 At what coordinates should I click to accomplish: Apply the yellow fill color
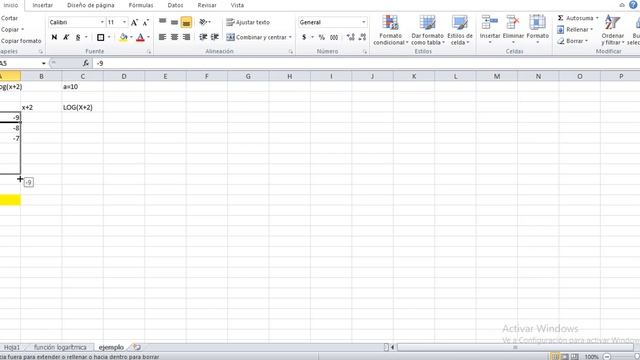coord(123,37)
